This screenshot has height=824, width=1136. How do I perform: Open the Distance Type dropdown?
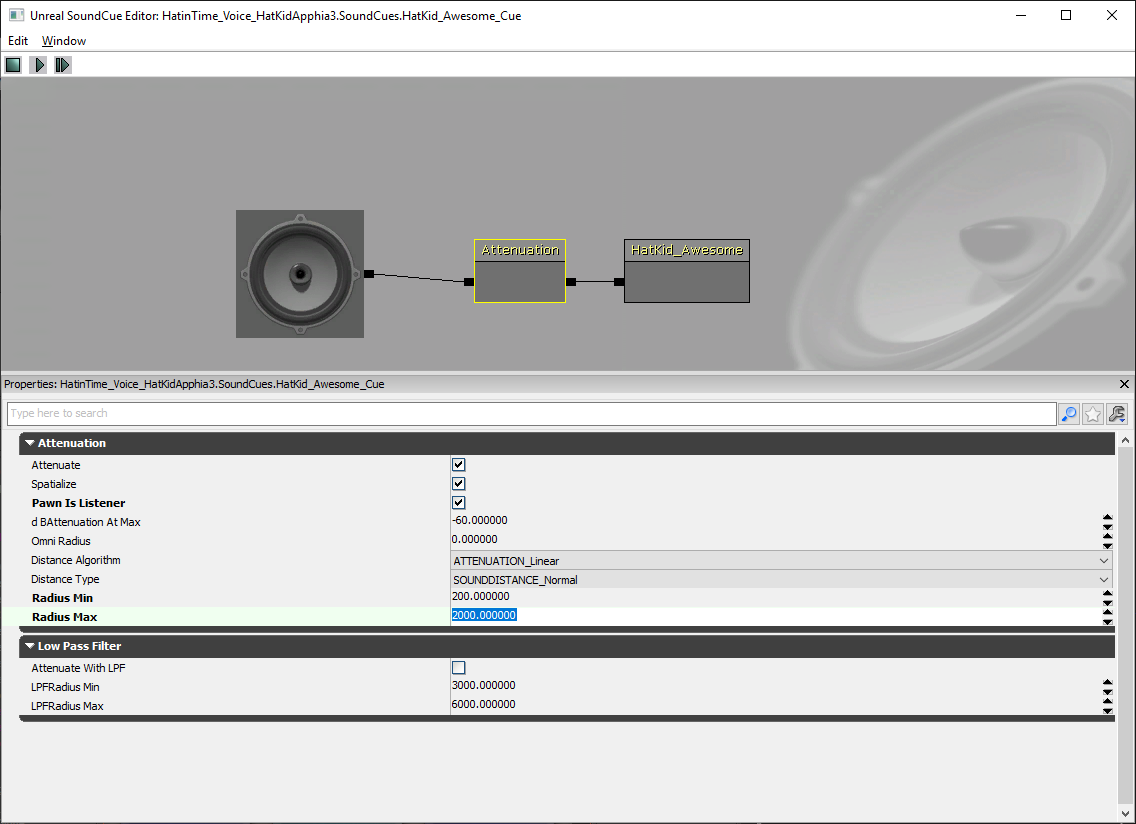pyautogui.click(x=781, y=580)
